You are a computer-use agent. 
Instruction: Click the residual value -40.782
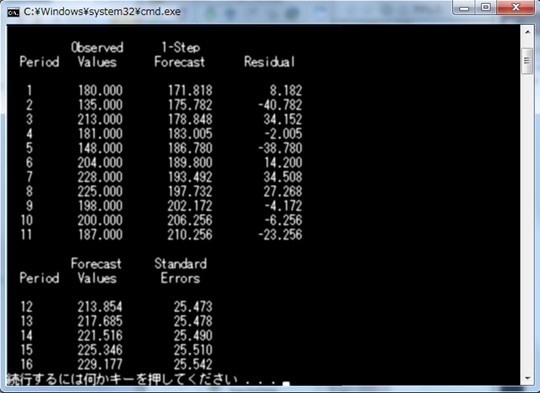click(280, 105)
